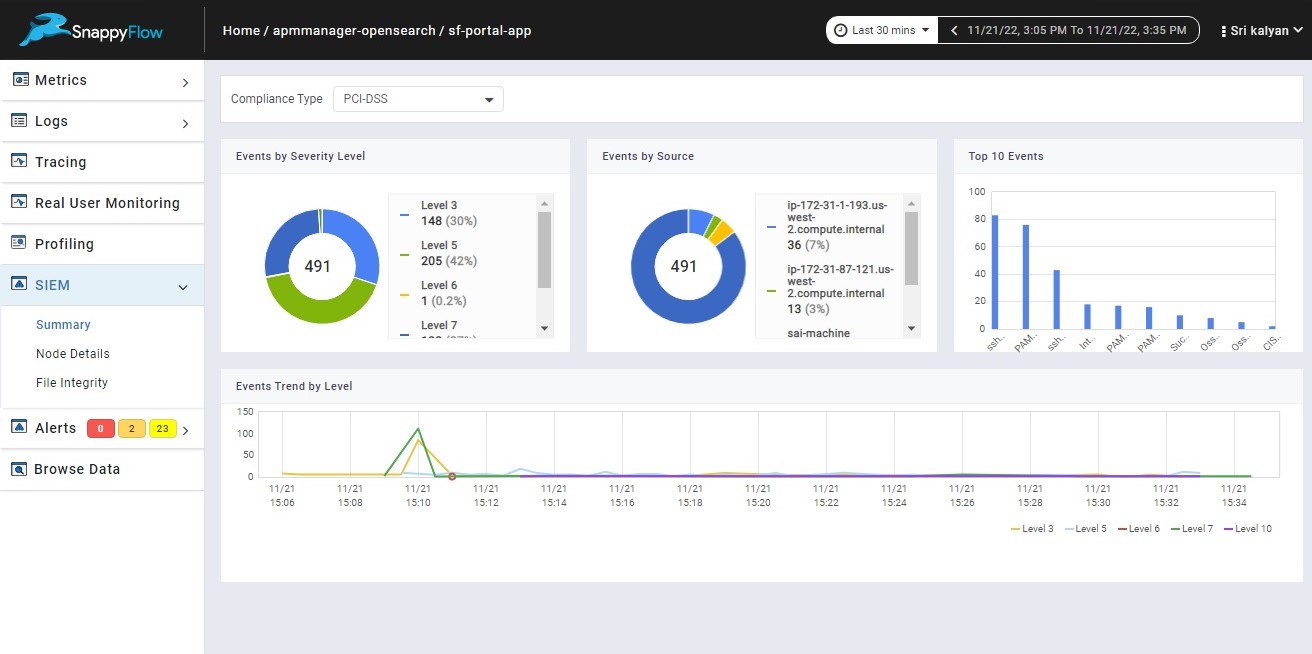Click the Alerts sidebar icon

(x=19, y=427)
